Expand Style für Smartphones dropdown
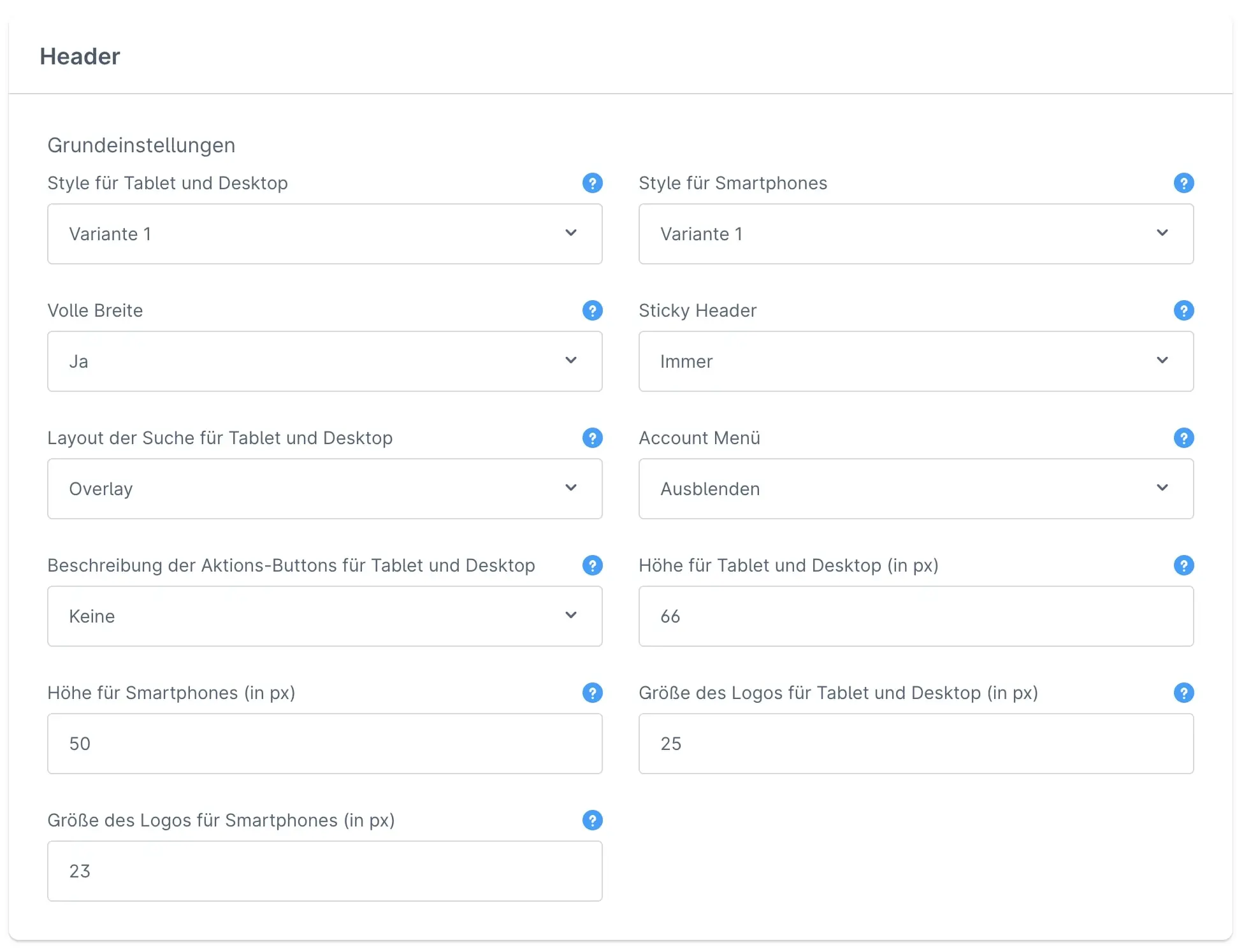Screen dimensions: 1244x952 [916, 234]
